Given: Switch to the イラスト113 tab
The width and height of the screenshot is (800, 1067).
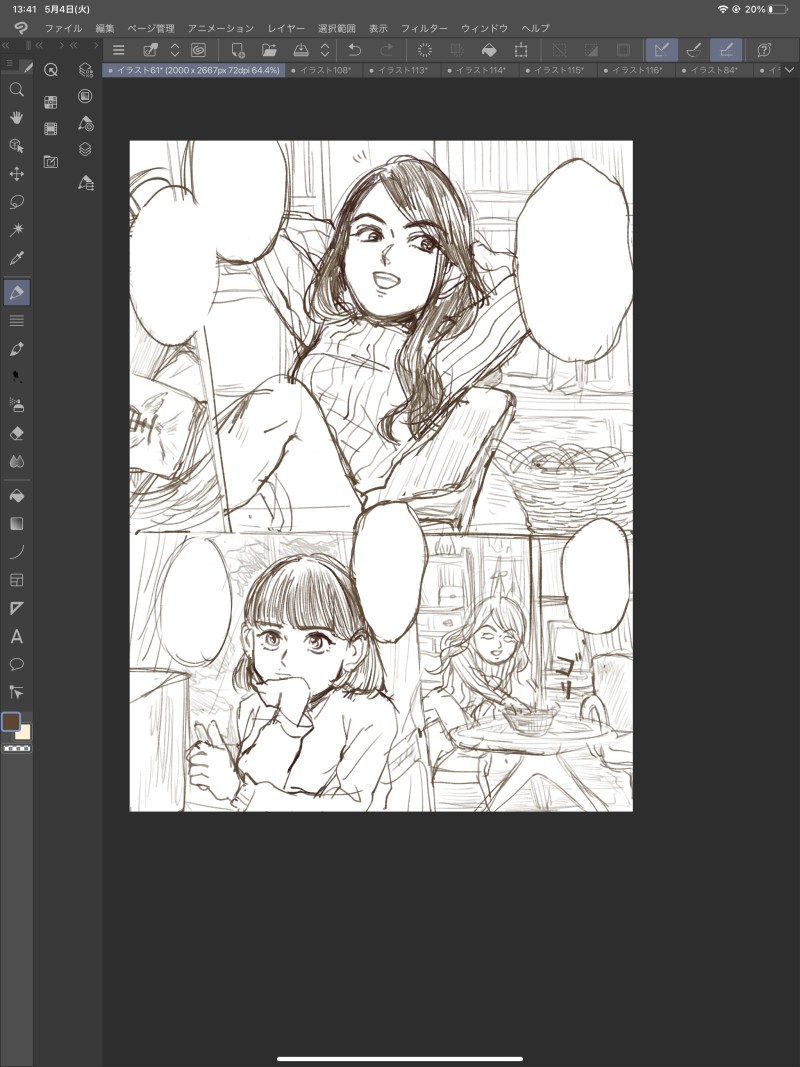Looking at the screenshot, I should pos(402,70).
